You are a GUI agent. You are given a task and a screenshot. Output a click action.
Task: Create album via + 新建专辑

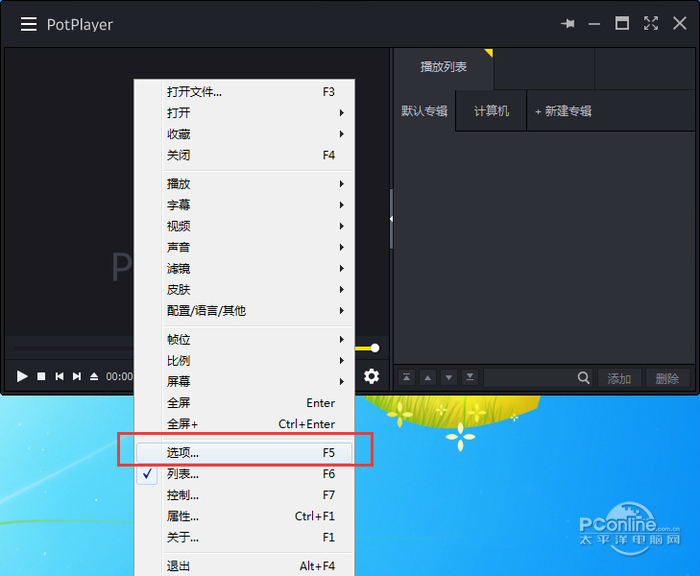(x=563, y=111)
